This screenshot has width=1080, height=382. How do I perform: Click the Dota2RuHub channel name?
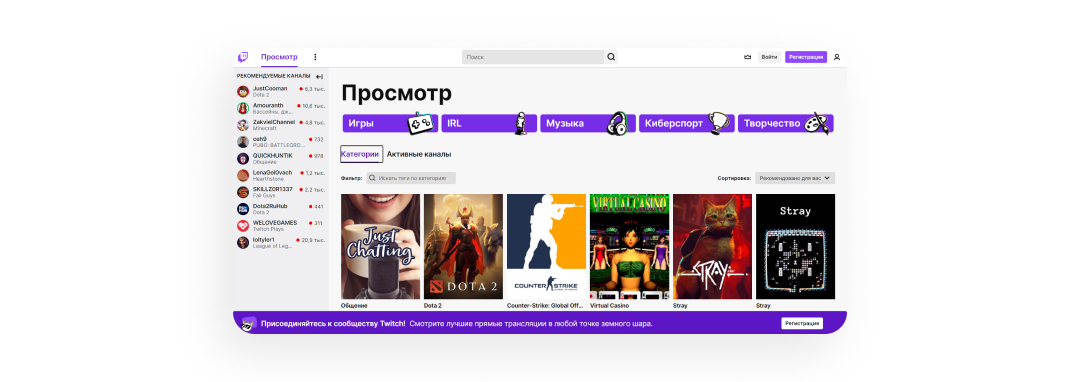tap(270, 206)
